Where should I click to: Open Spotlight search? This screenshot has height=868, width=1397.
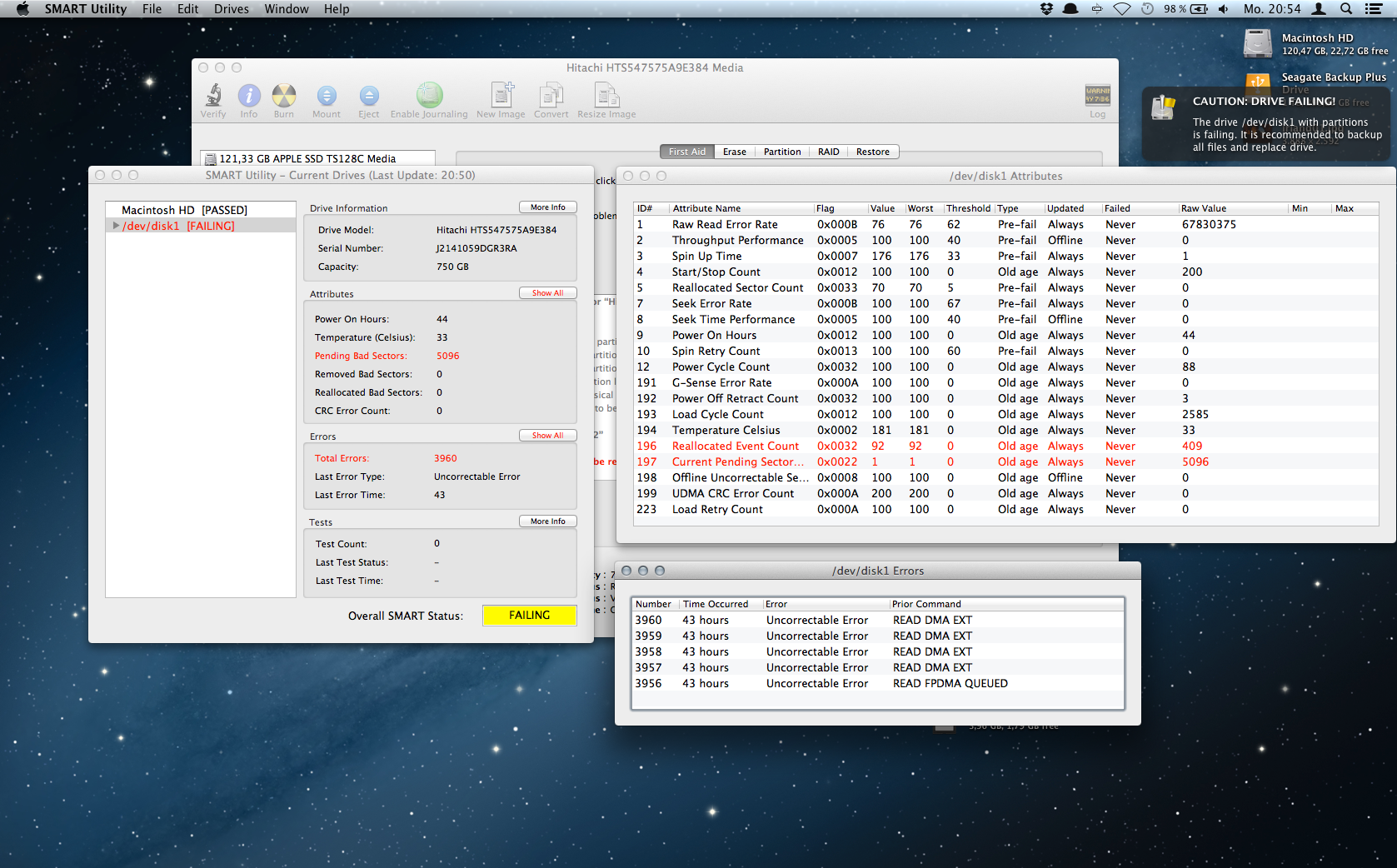1346,8
